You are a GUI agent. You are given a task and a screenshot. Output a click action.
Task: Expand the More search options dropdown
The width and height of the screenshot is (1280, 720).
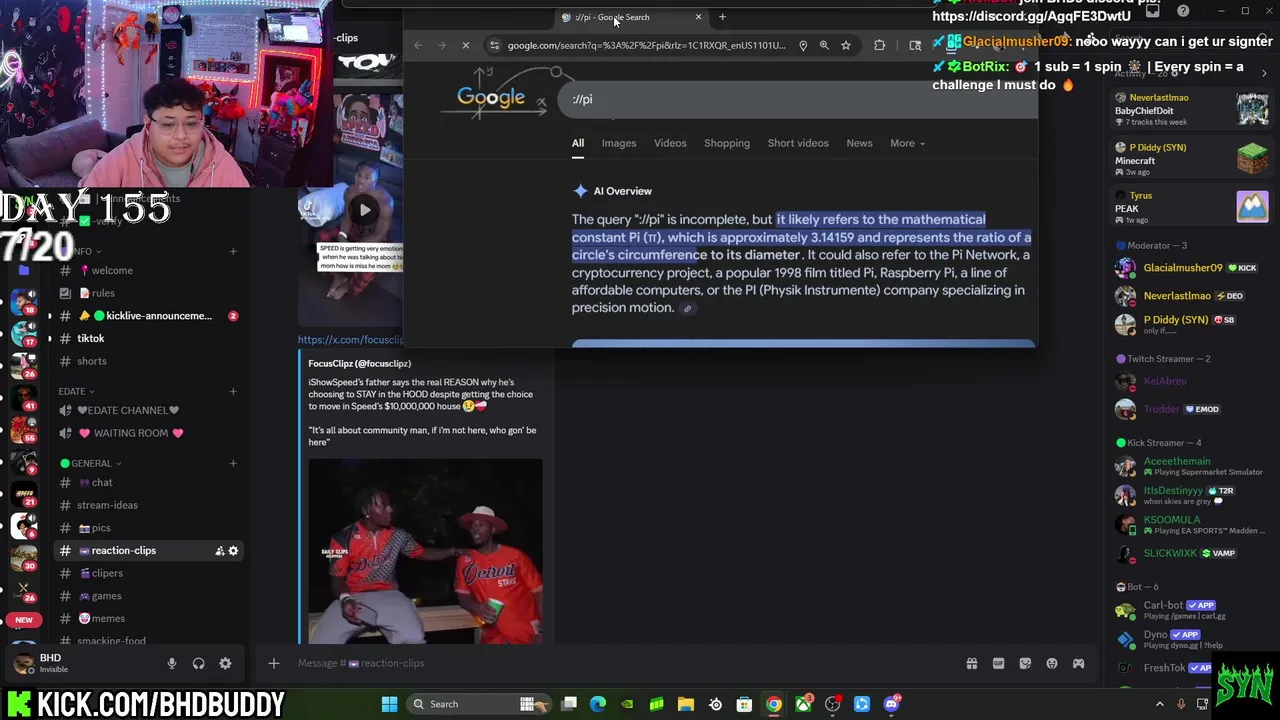coord(908,143)
